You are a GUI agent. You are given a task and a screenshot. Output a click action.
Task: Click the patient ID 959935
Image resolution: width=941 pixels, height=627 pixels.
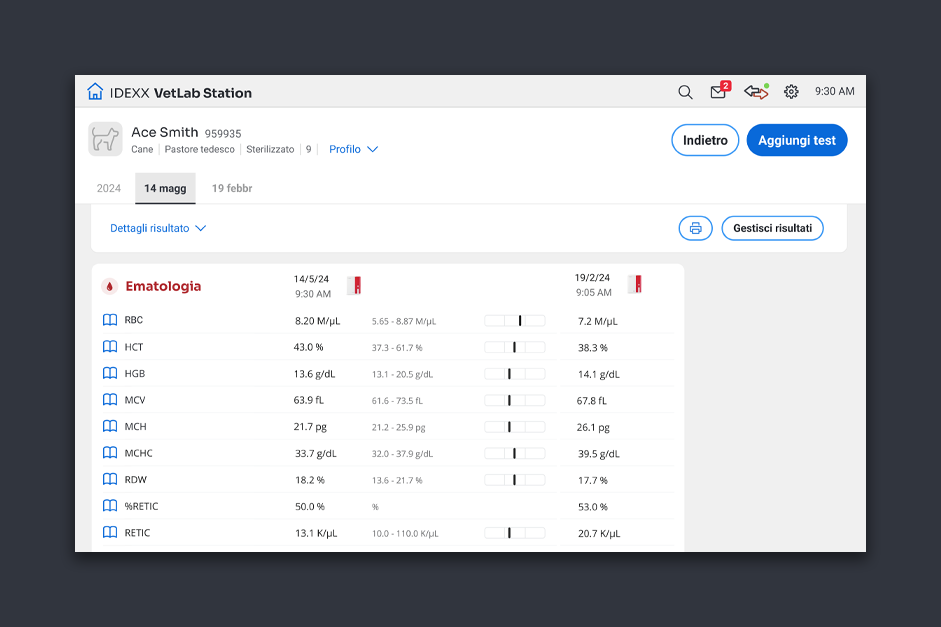click(223, 134)
